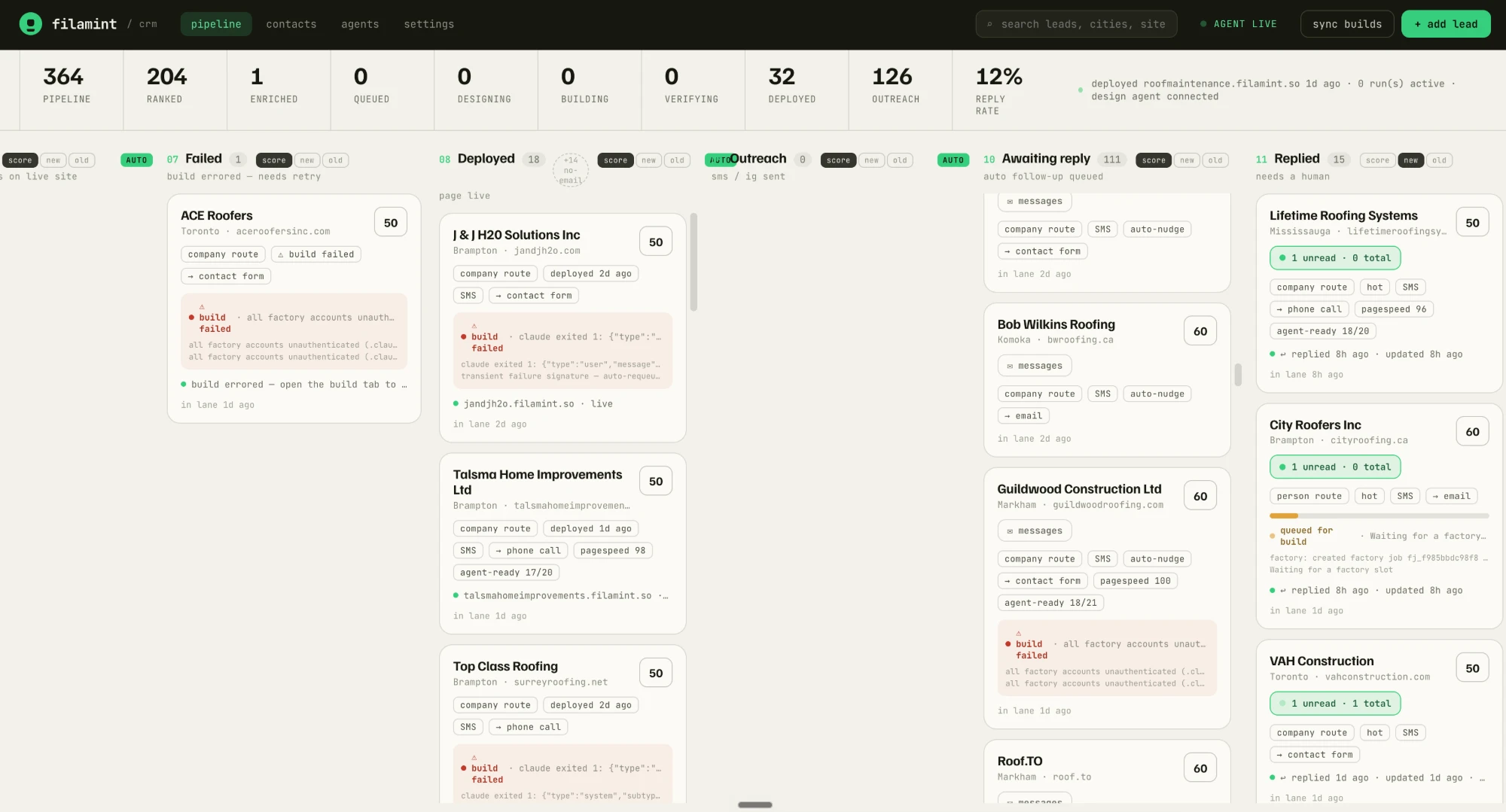The image size is (1506, 812).
Task: Sort the Outreach lane by score
Action: point(838,160)
